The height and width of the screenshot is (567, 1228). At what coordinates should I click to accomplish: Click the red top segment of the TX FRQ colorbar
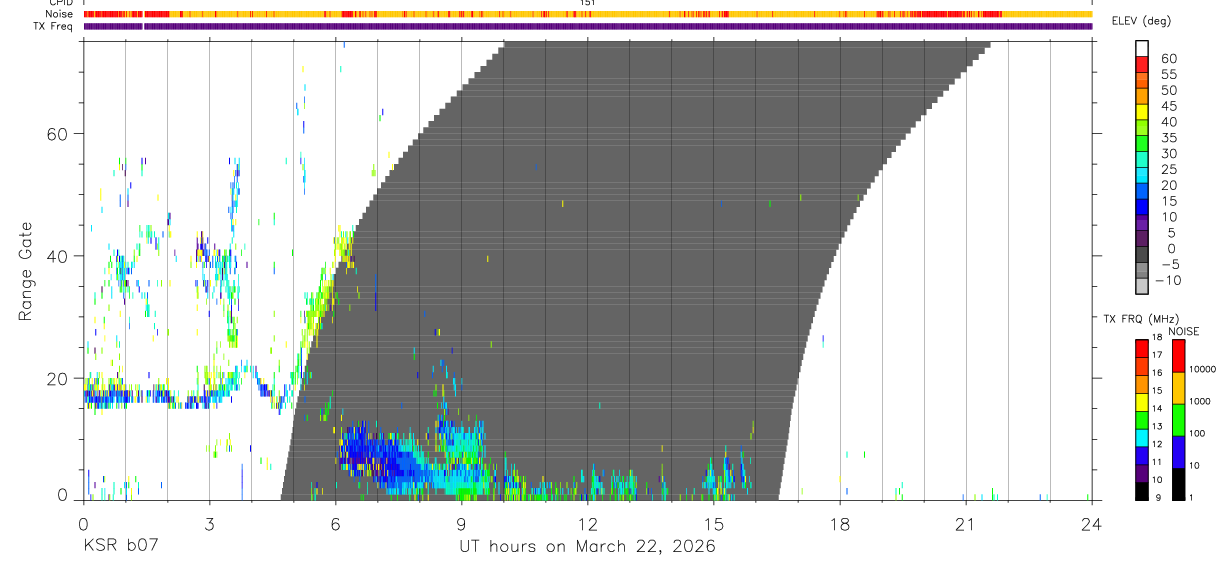point(1142,348)
